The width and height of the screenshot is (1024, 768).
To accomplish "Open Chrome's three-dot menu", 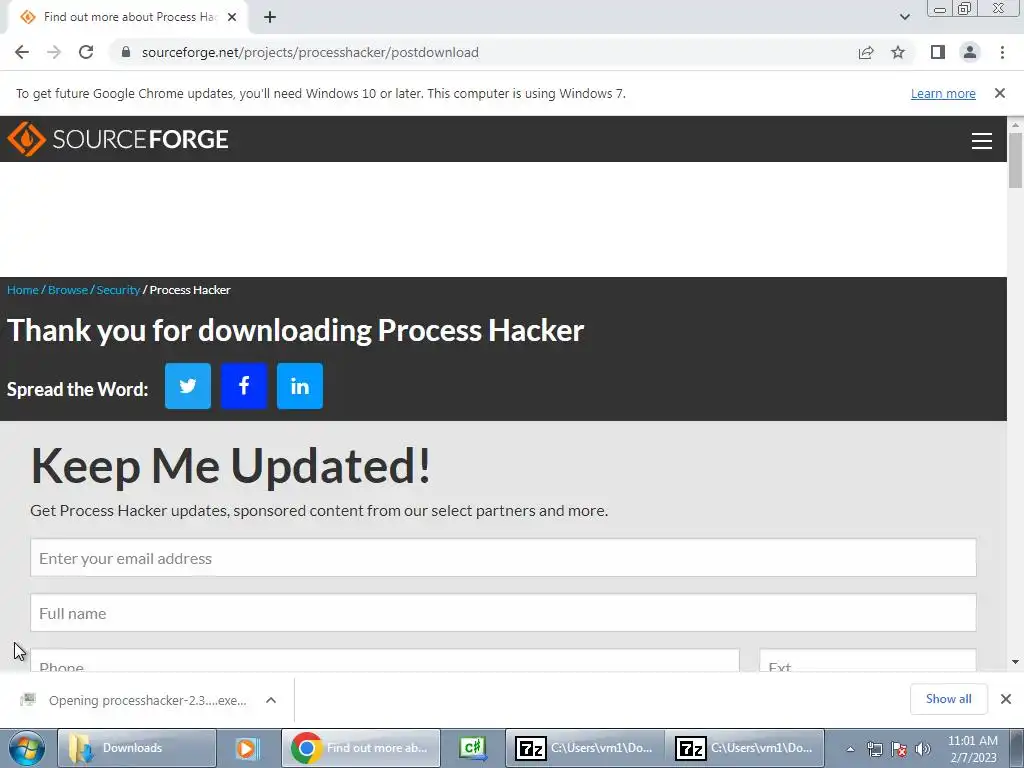I will tap(1002, 52).
